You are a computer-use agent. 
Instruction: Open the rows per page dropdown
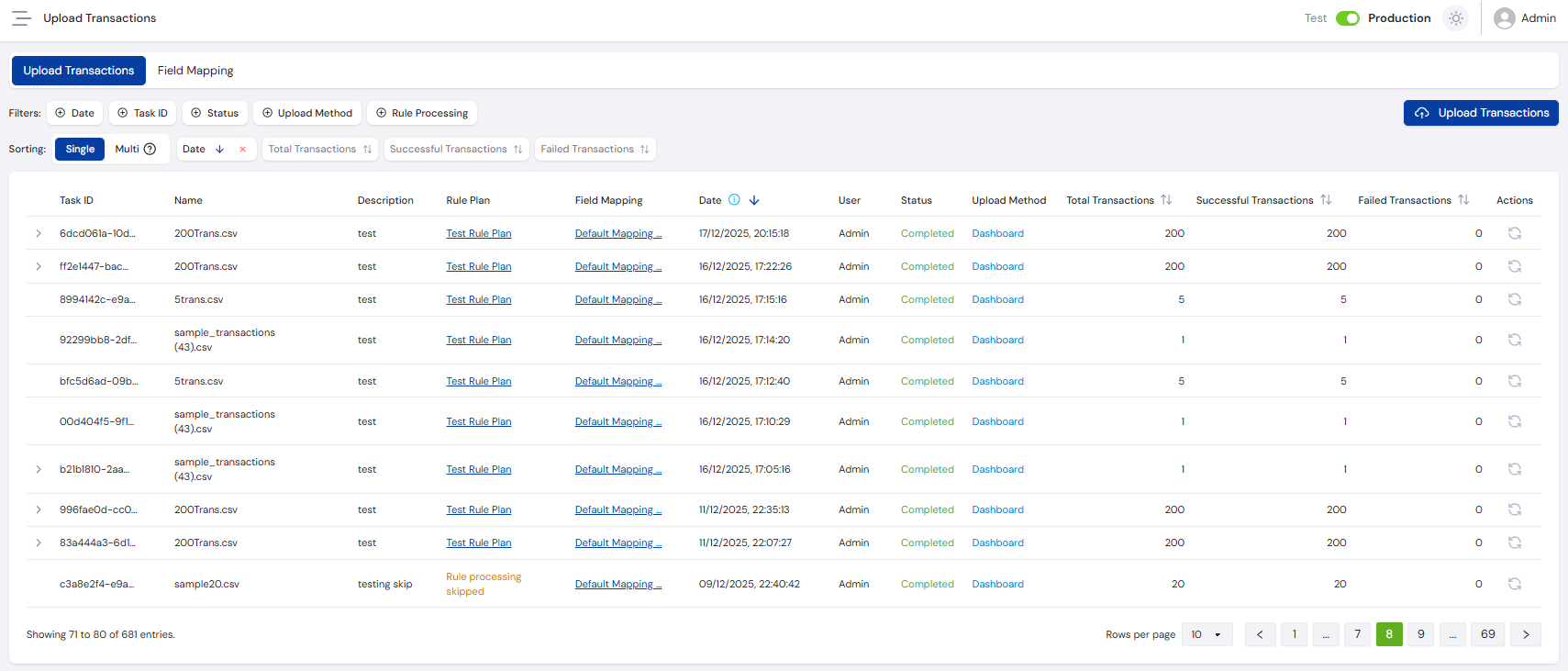pos(1207,634)
